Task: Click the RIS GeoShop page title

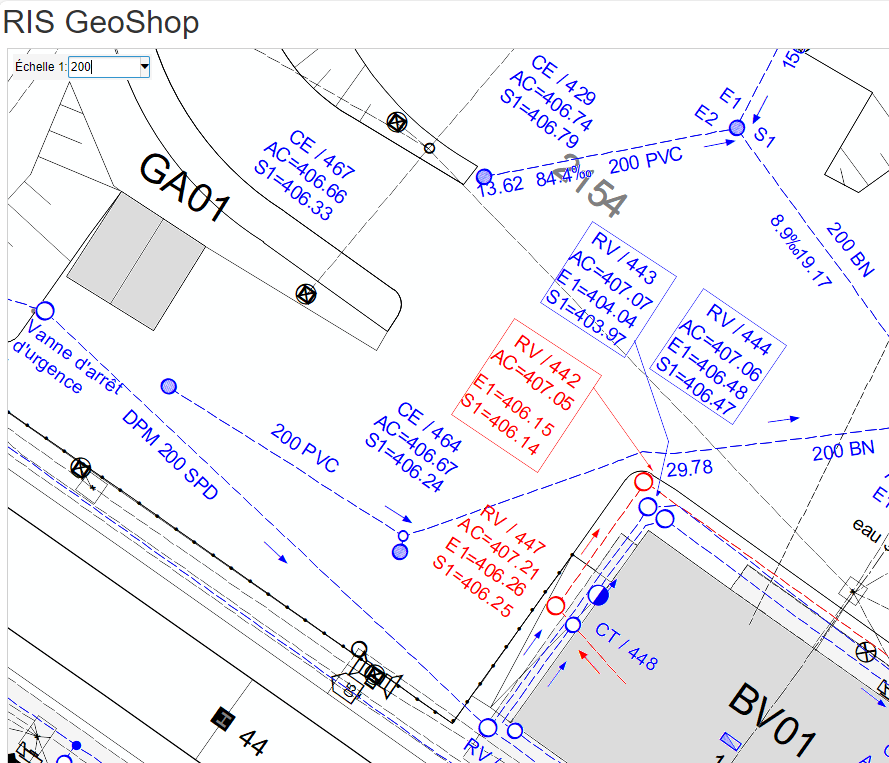Action: [101, 22]
